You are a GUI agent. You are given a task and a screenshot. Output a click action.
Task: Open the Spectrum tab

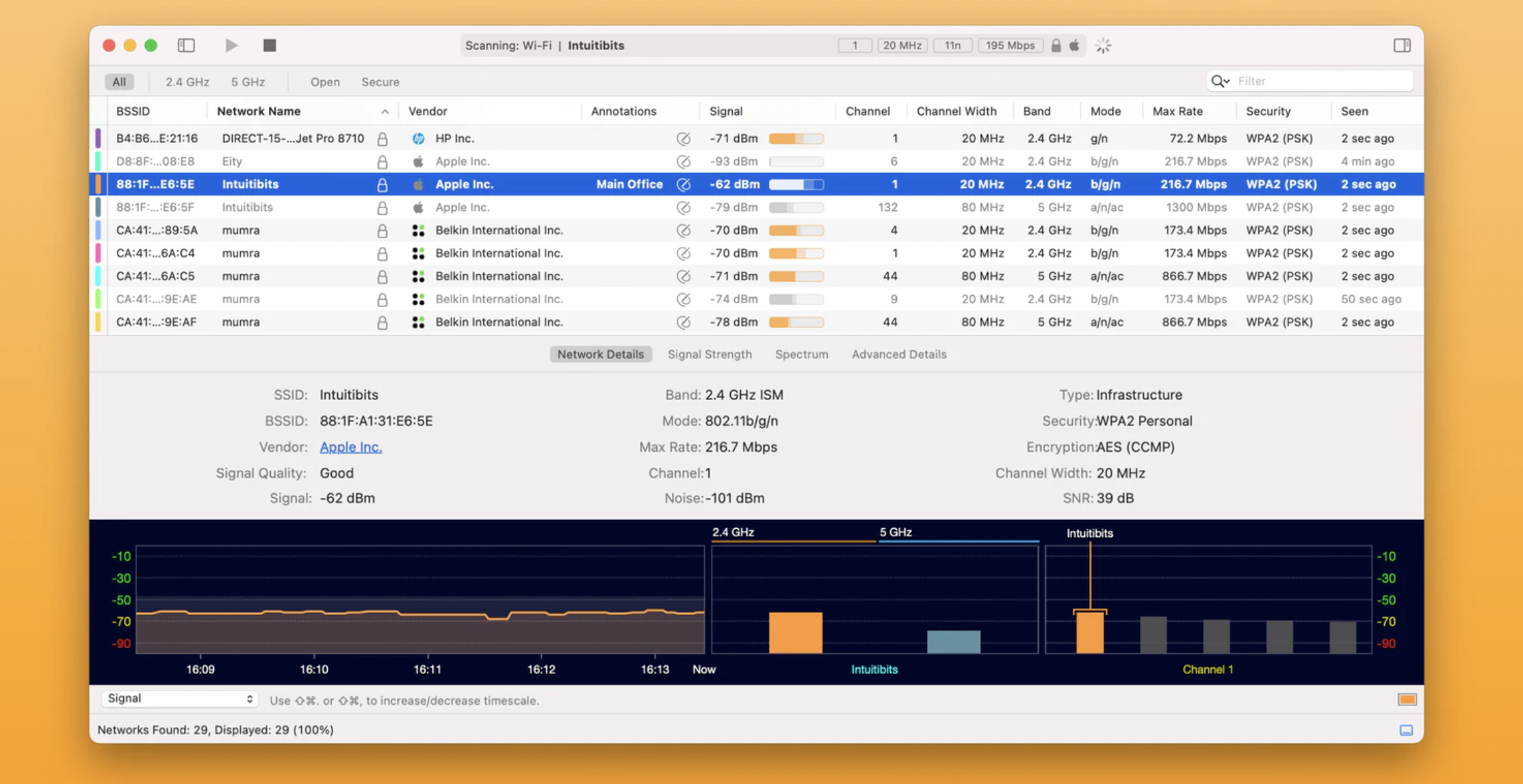801,354
